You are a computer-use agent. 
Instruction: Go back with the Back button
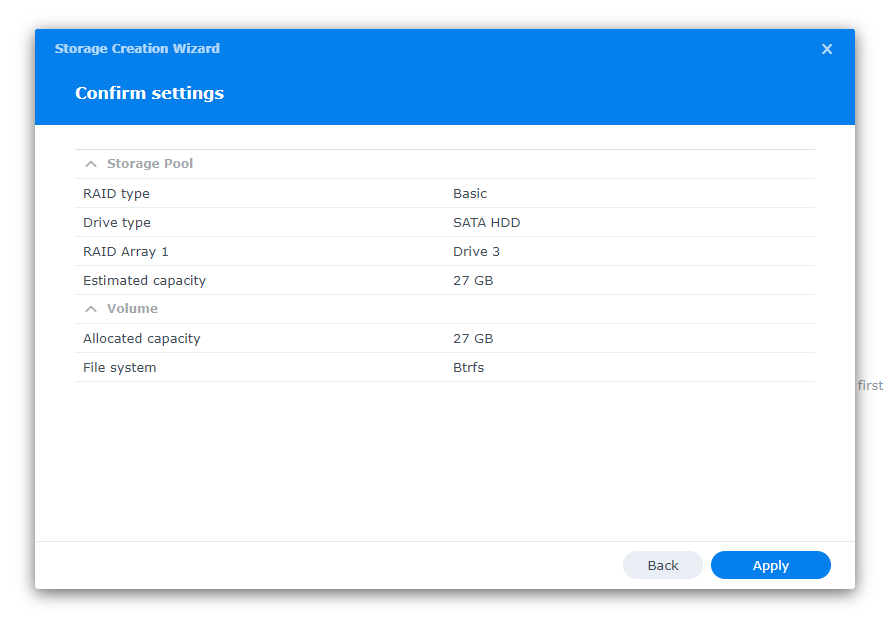tap(662, 565)
